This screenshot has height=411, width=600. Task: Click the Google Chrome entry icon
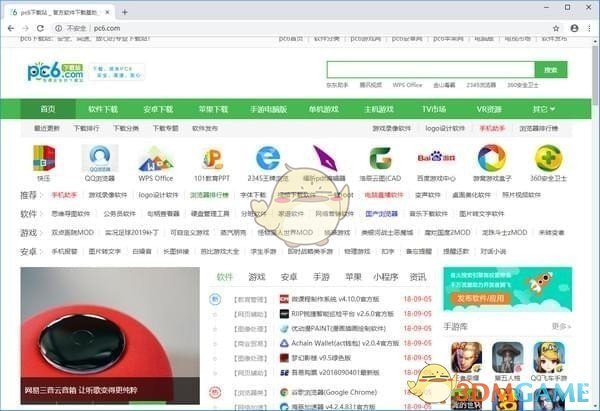pos(284,392)
